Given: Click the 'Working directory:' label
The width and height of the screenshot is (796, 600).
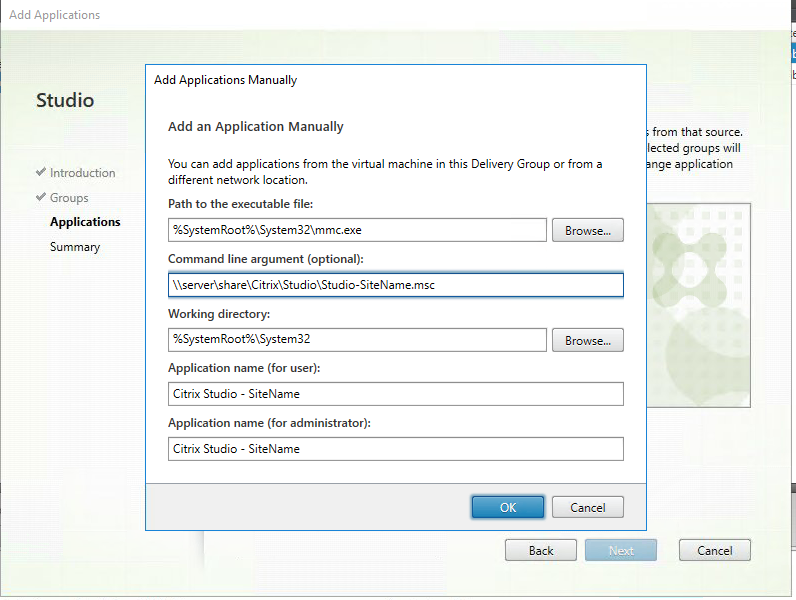Looking at the screenshot, I should coord(219,314).
